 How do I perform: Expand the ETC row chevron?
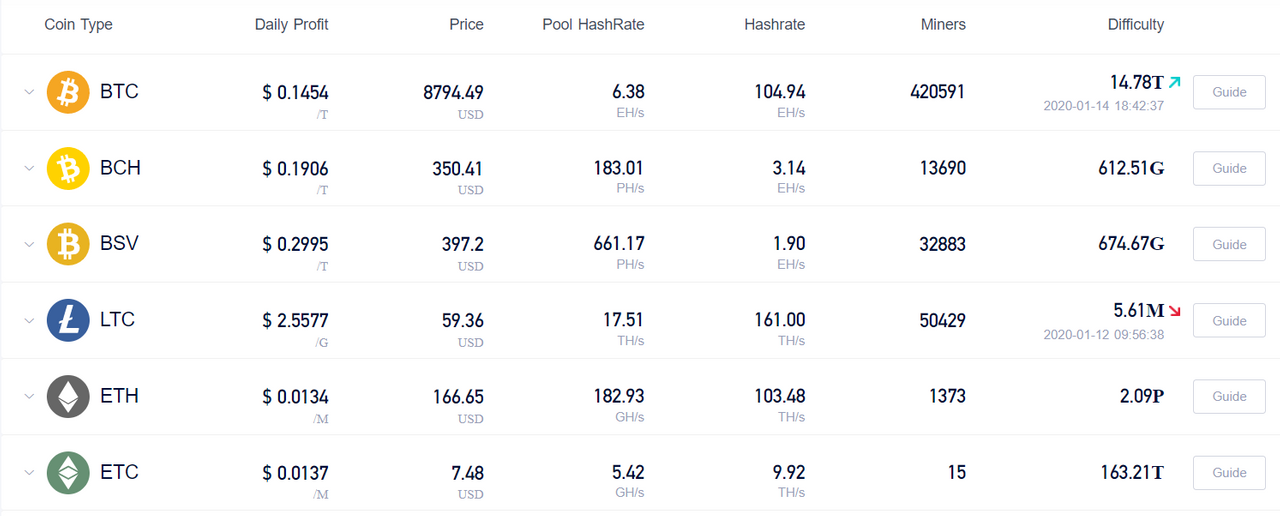pos(29,472)
